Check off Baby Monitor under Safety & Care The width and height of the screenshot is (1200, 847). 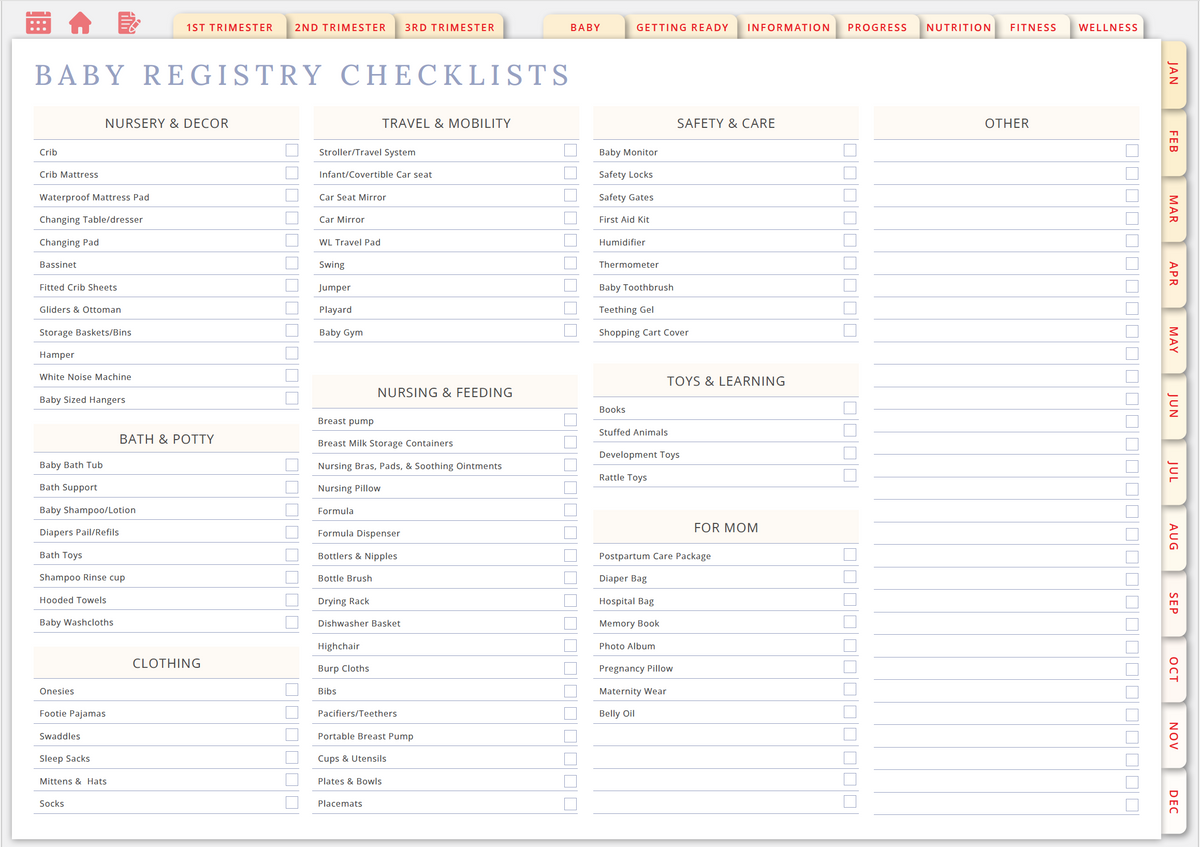[850, 152]
